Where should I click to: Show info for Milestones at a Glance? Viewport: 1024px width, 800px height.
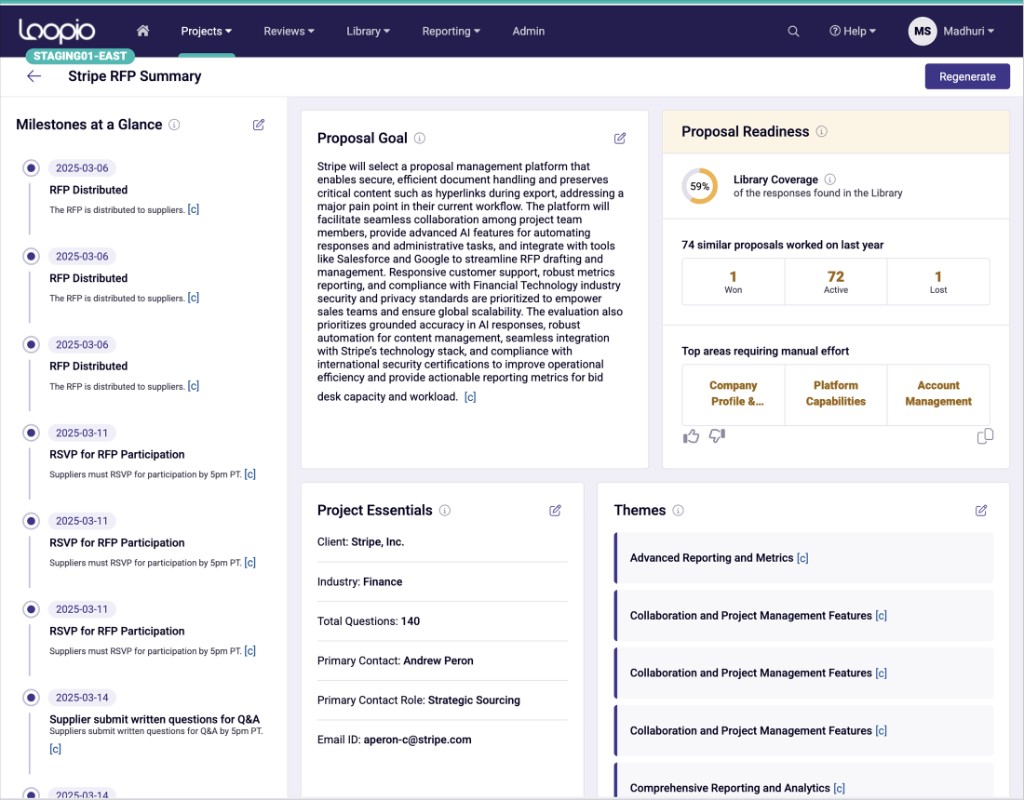(x=174, y=125)
